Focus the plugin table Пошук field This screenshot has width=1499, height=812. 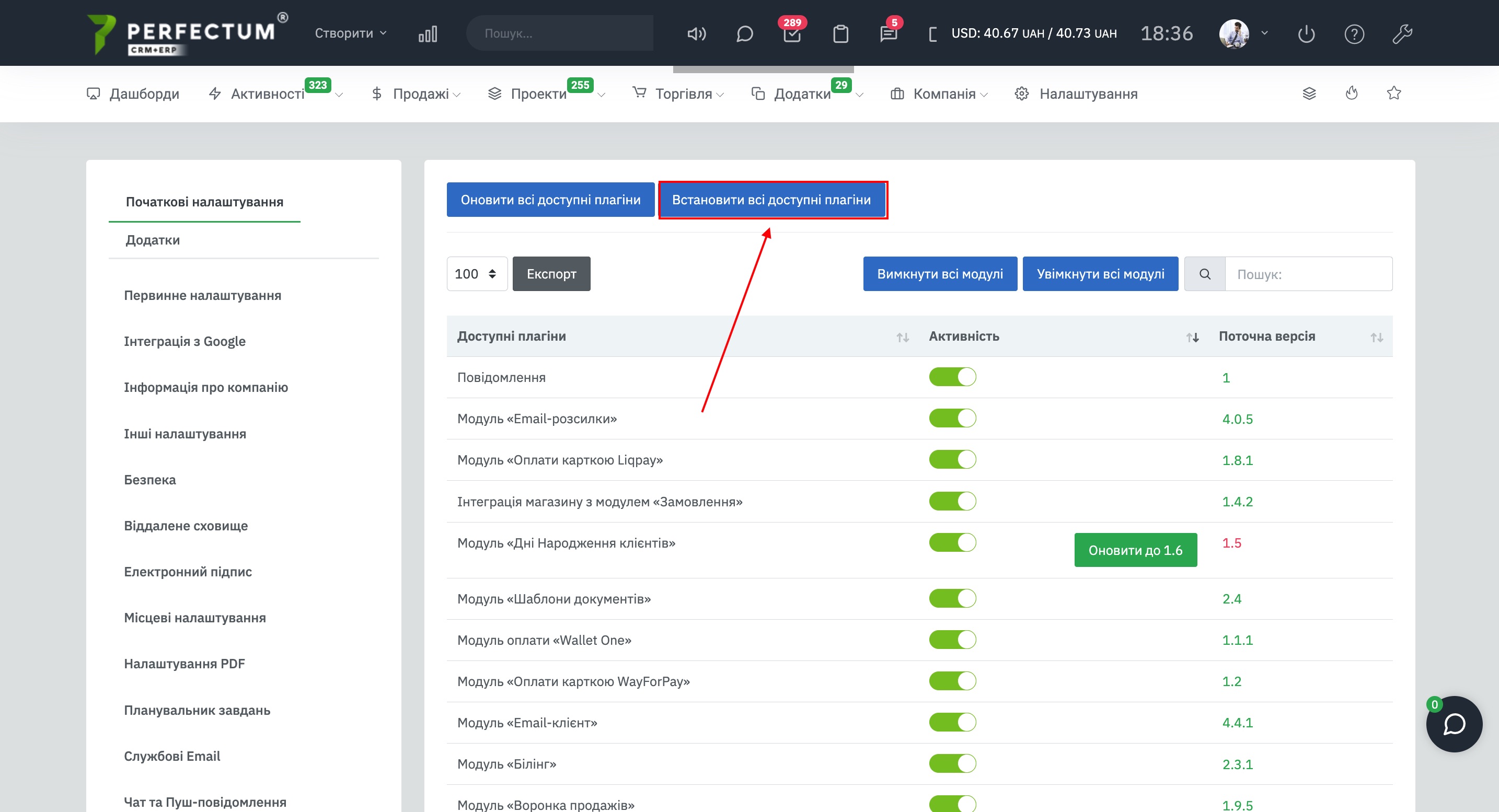click(x=1308, y=274)
